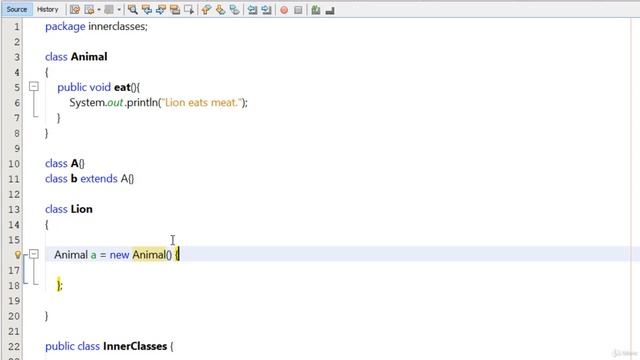Screen dimensions: 640x360
Task: Collapse the anonymous Animal class fold
Action: 34,254
